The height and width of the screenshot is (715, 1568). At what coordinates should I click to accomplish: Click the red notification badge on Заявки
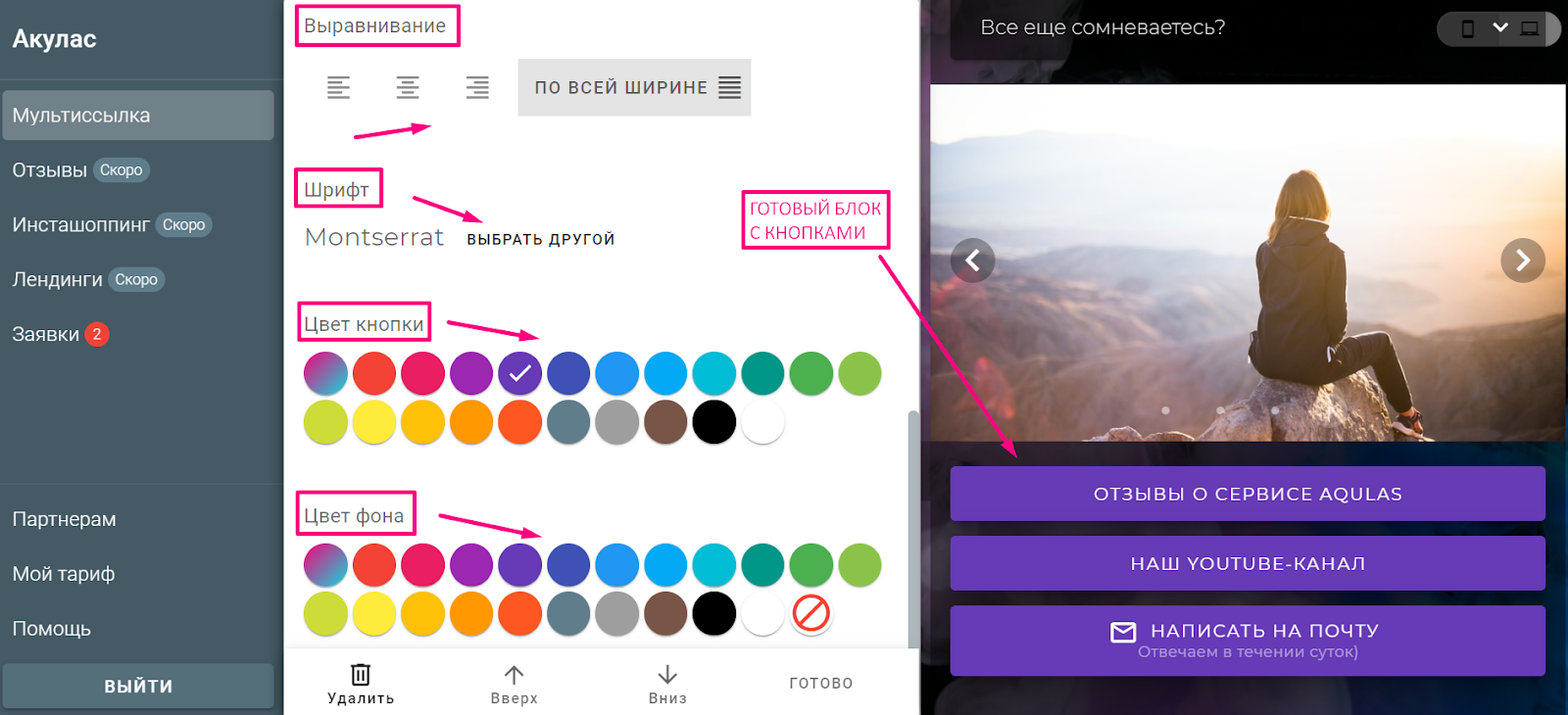click(97, 334)
